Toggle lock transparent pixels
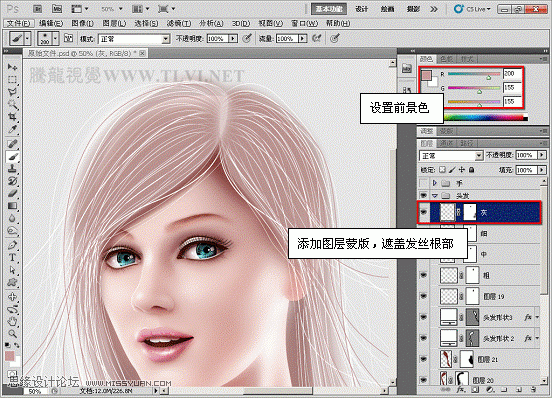Image resolution: width=552 pixels, height=398 pixels. point(443,170)
